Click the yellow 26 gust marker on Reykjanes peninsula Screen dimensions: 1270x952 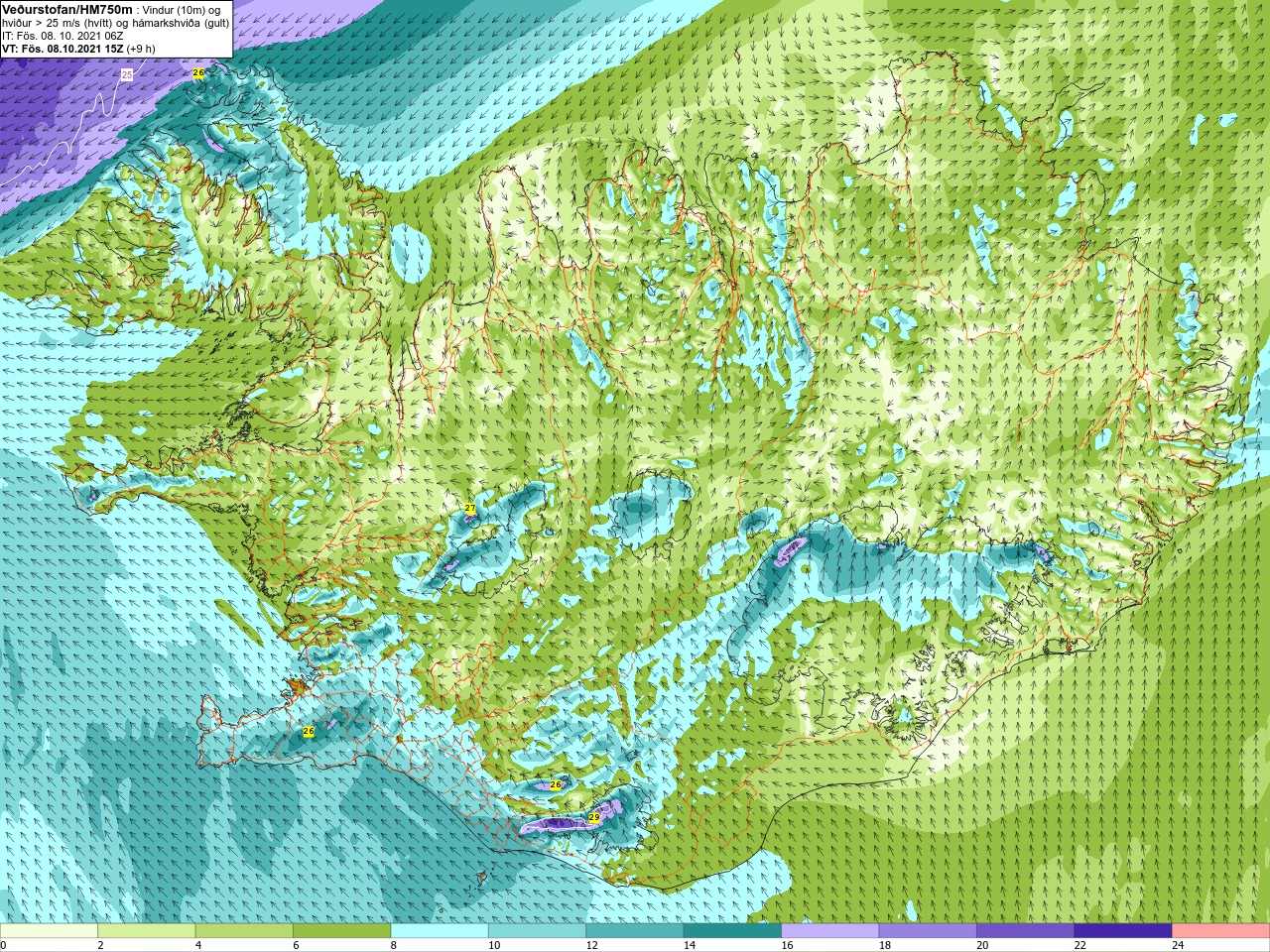pos(309,731)
